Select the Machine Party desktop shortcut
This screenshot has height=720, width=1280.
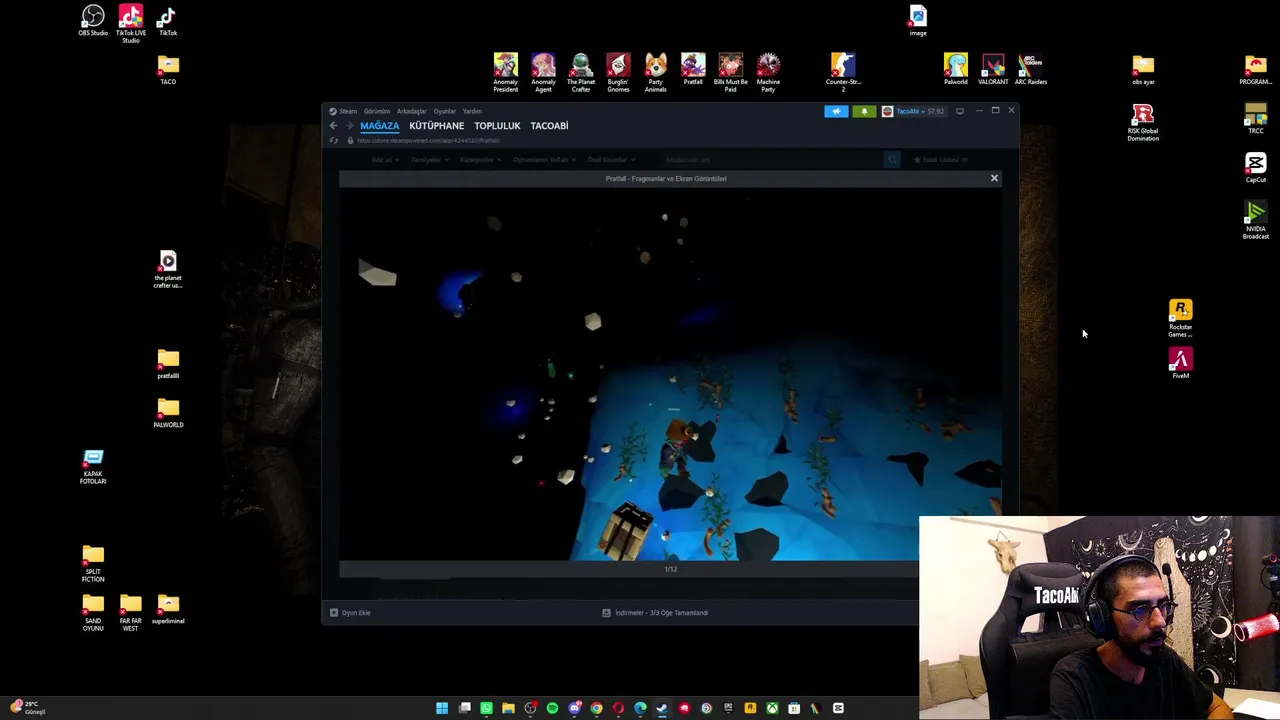click(x=768, y=73)
